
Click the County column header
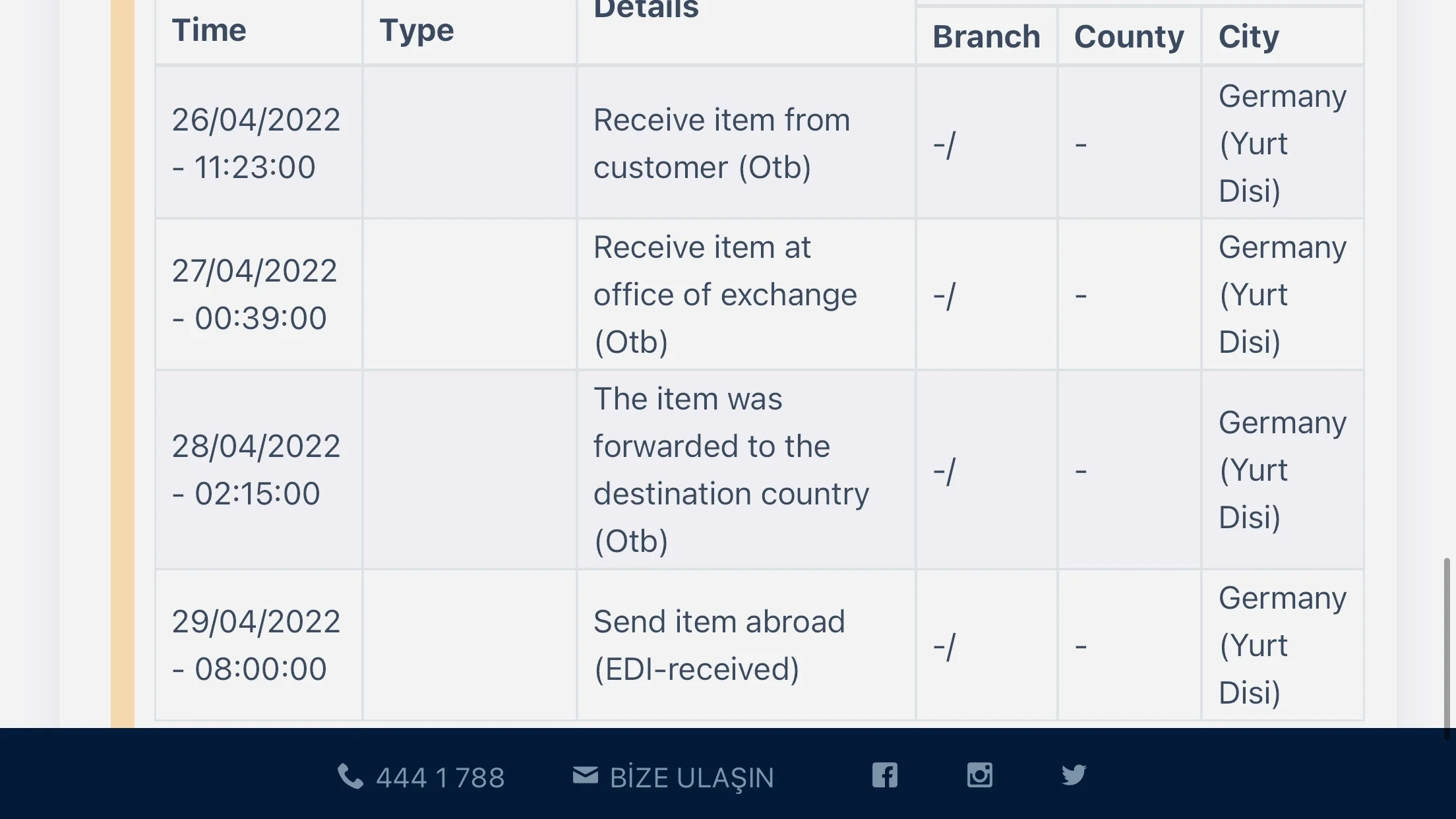1129,36
